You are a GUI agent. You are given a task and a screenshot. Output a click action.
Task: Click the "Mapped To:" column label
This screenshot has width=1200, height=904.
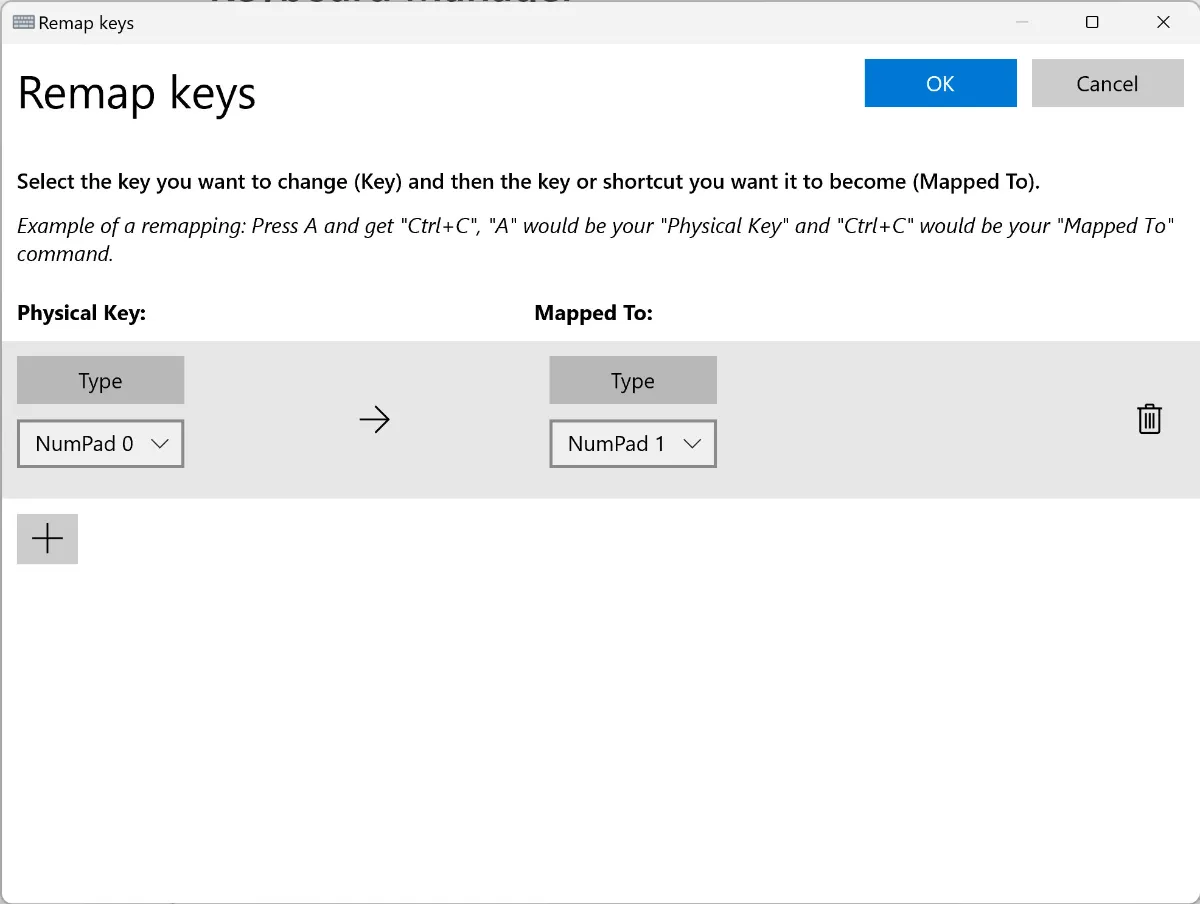[593, 313]
